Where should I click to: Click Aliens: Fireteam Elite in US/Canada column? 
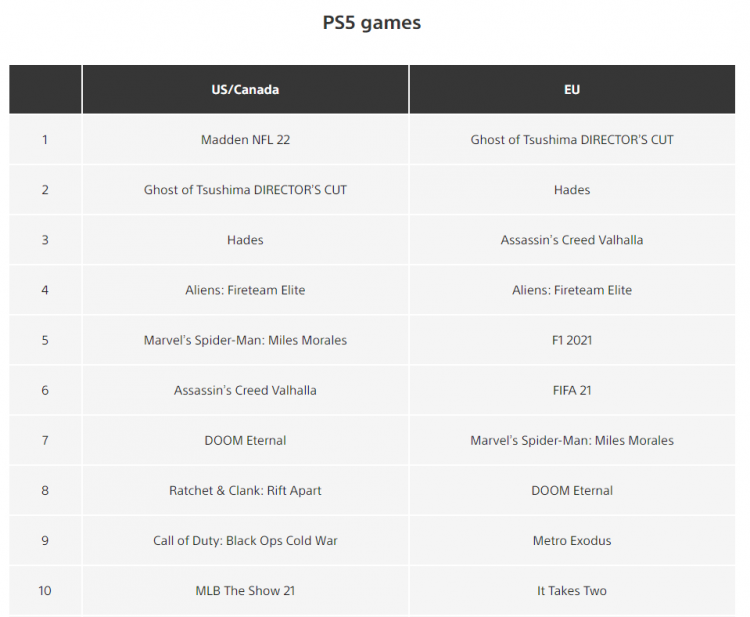[x=245, y=290]
